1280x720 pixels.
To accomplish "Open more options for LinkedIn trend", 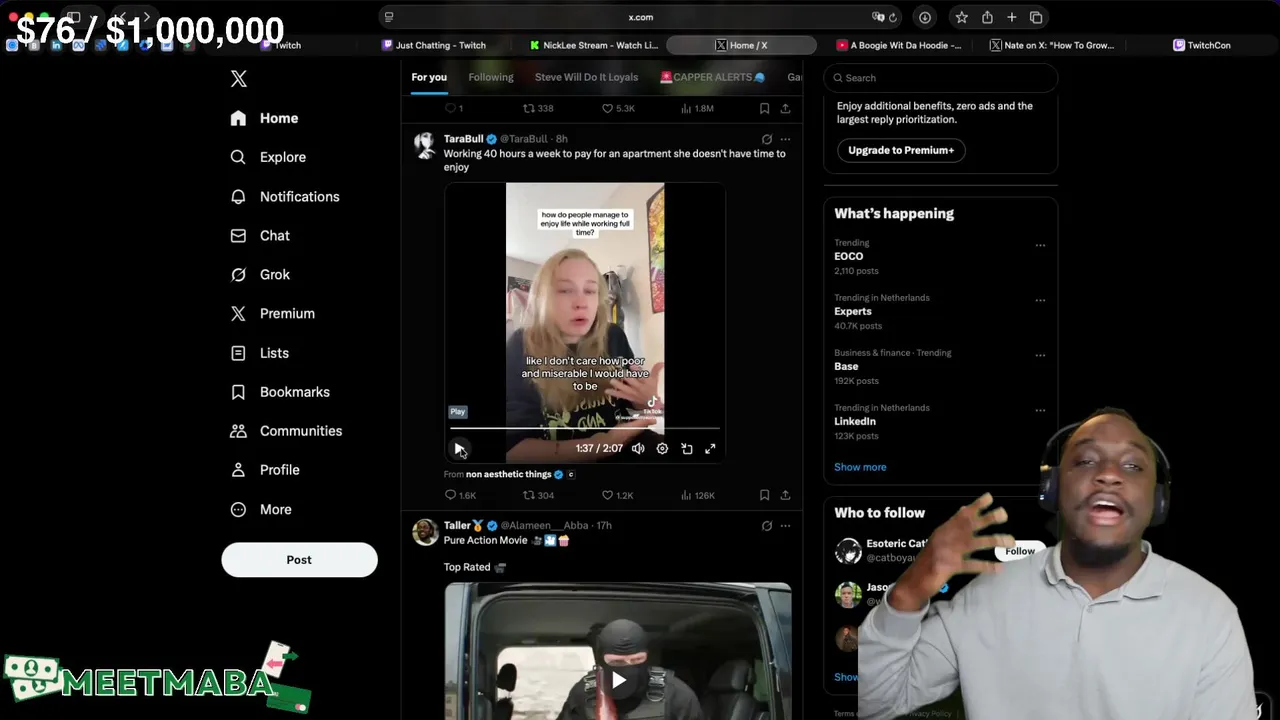I will 1040,410.
